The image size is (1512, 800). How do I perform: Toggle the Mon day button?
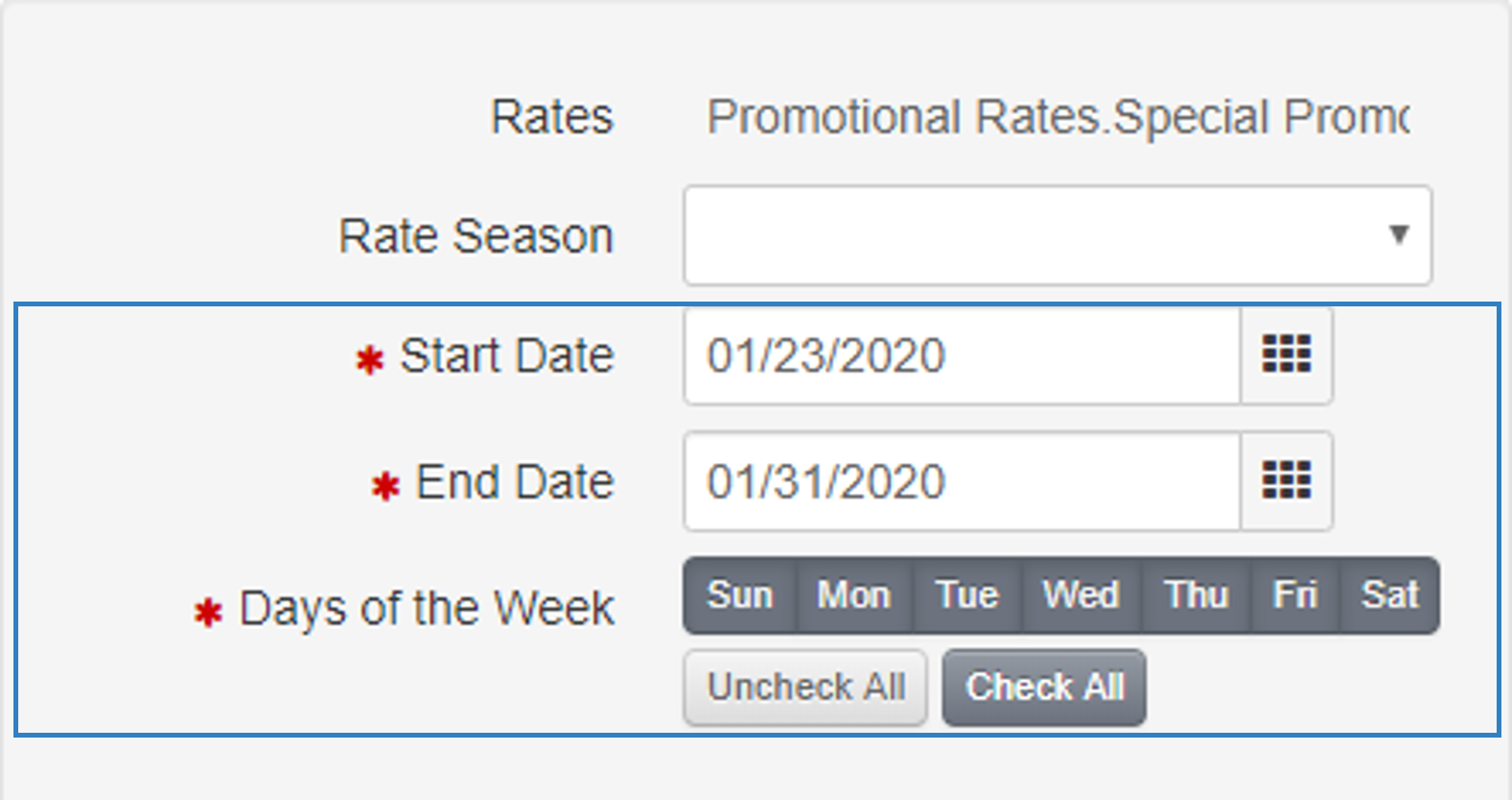pyautogui.click(x=854, y=595)
